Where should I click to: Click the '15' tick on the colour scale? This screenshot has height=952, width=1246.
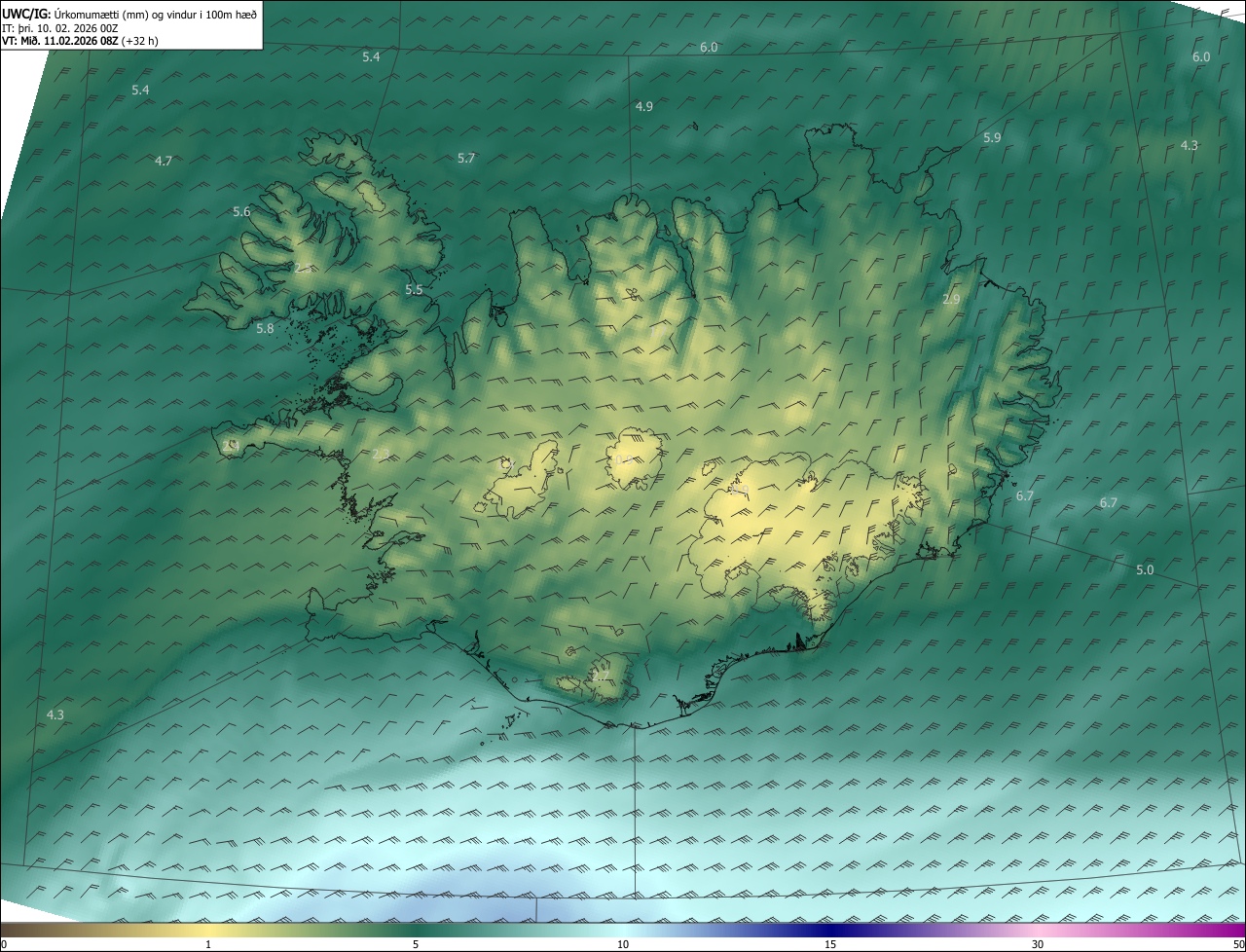[830, 944]
